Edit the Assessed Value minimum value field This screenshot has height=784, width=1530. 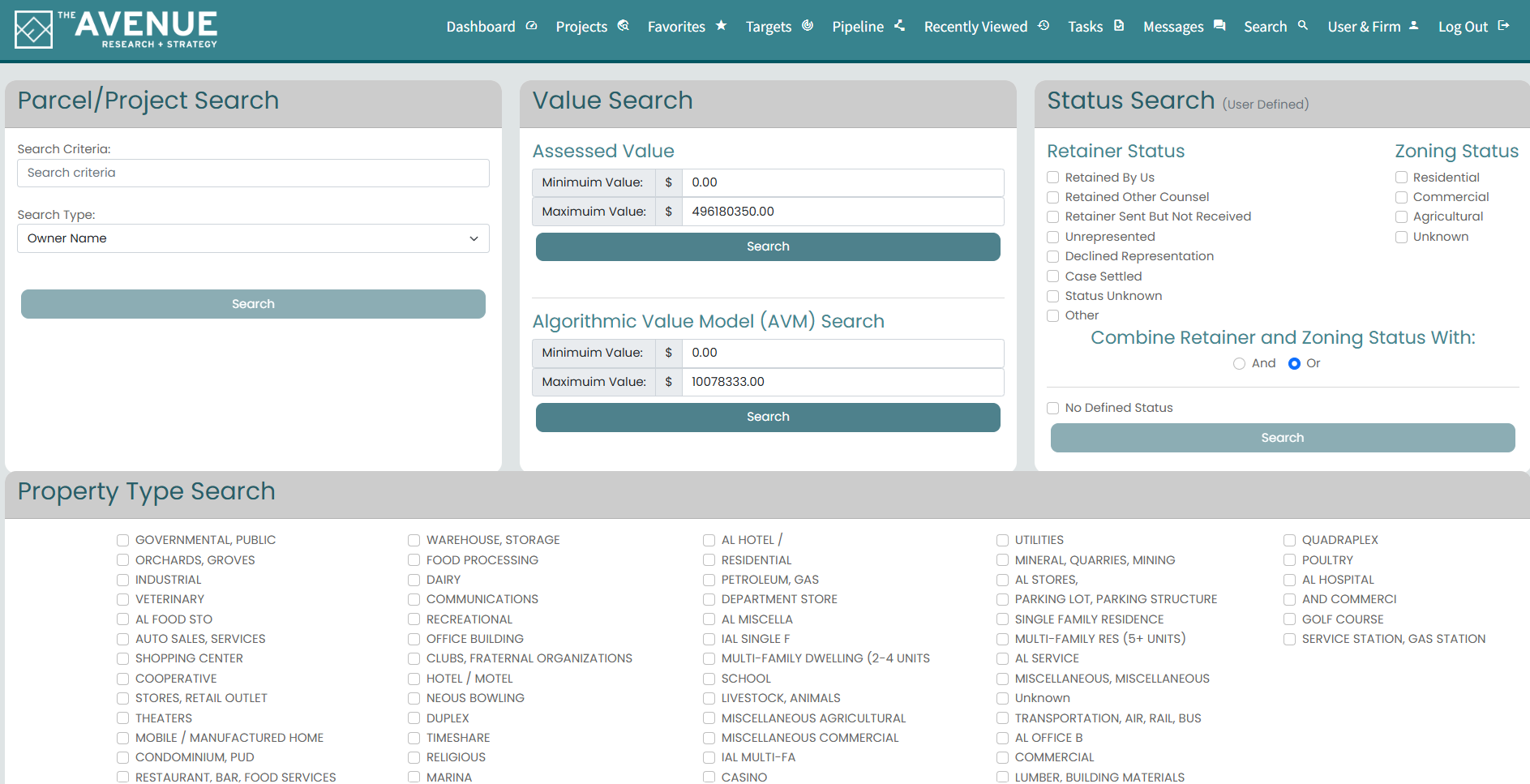[842, 182]
